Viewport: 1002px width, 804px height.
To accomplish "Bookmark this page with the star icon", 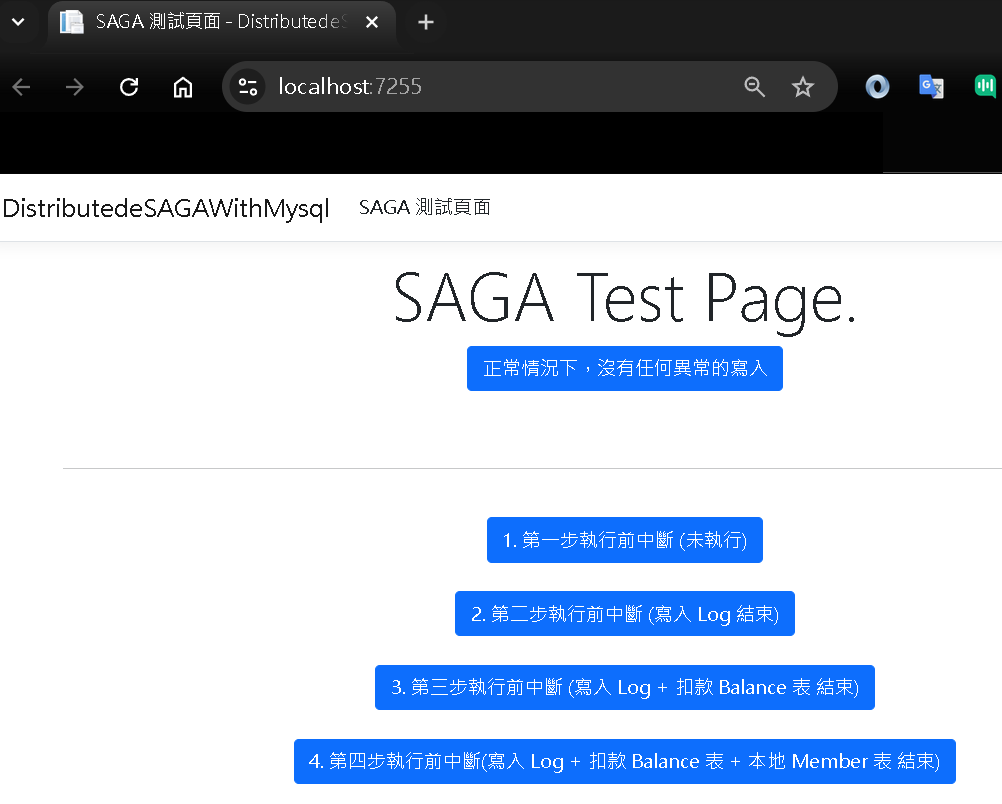I will point(803,87).
